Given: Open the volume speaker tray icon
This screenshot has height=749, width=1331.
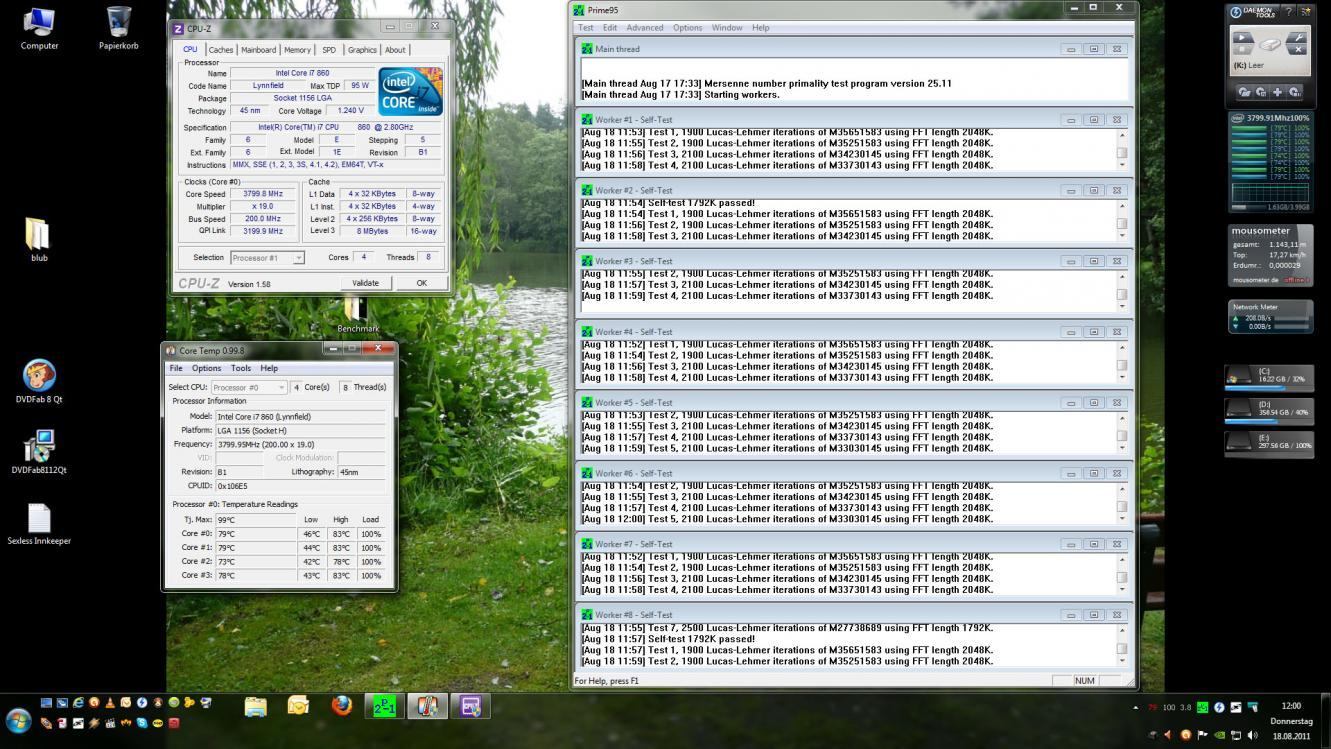Looking at the screenshot, I should tap(1253, 735).
